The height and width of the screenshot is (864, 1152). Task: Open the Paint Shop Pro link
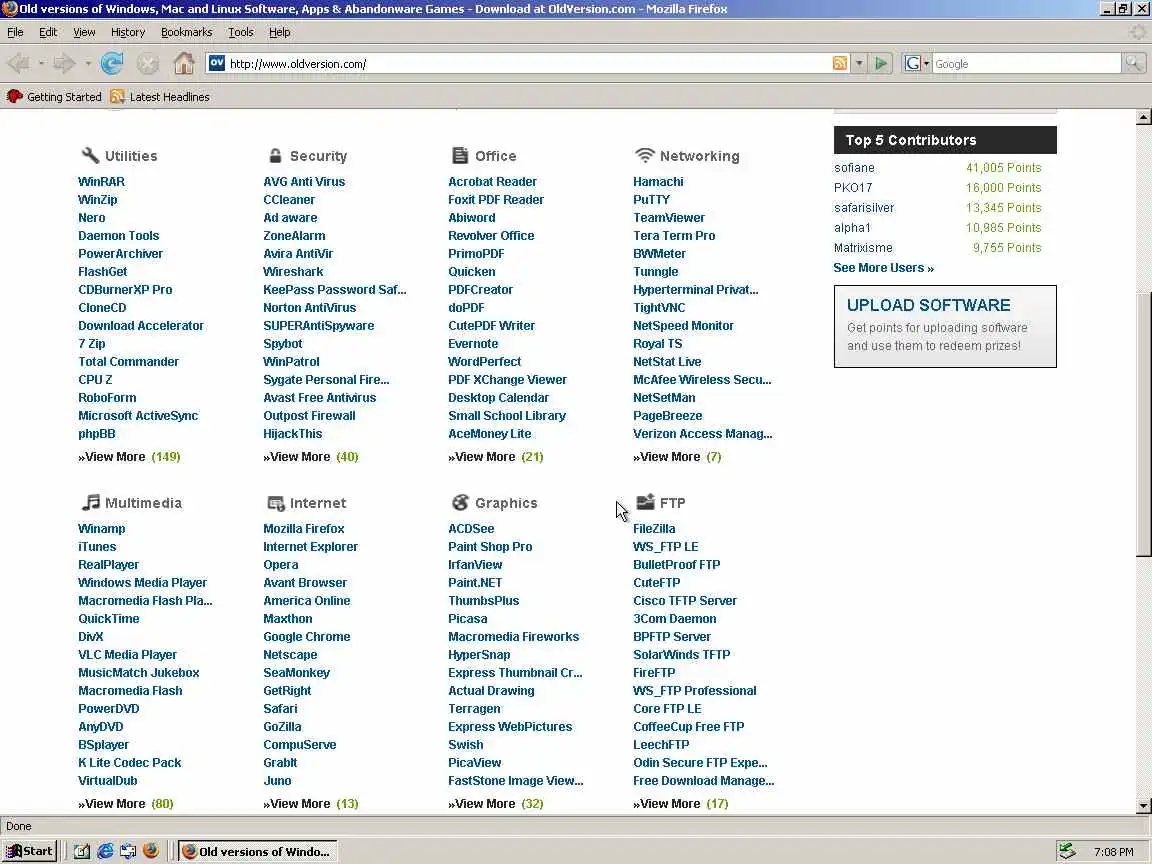tap(490, 547)
